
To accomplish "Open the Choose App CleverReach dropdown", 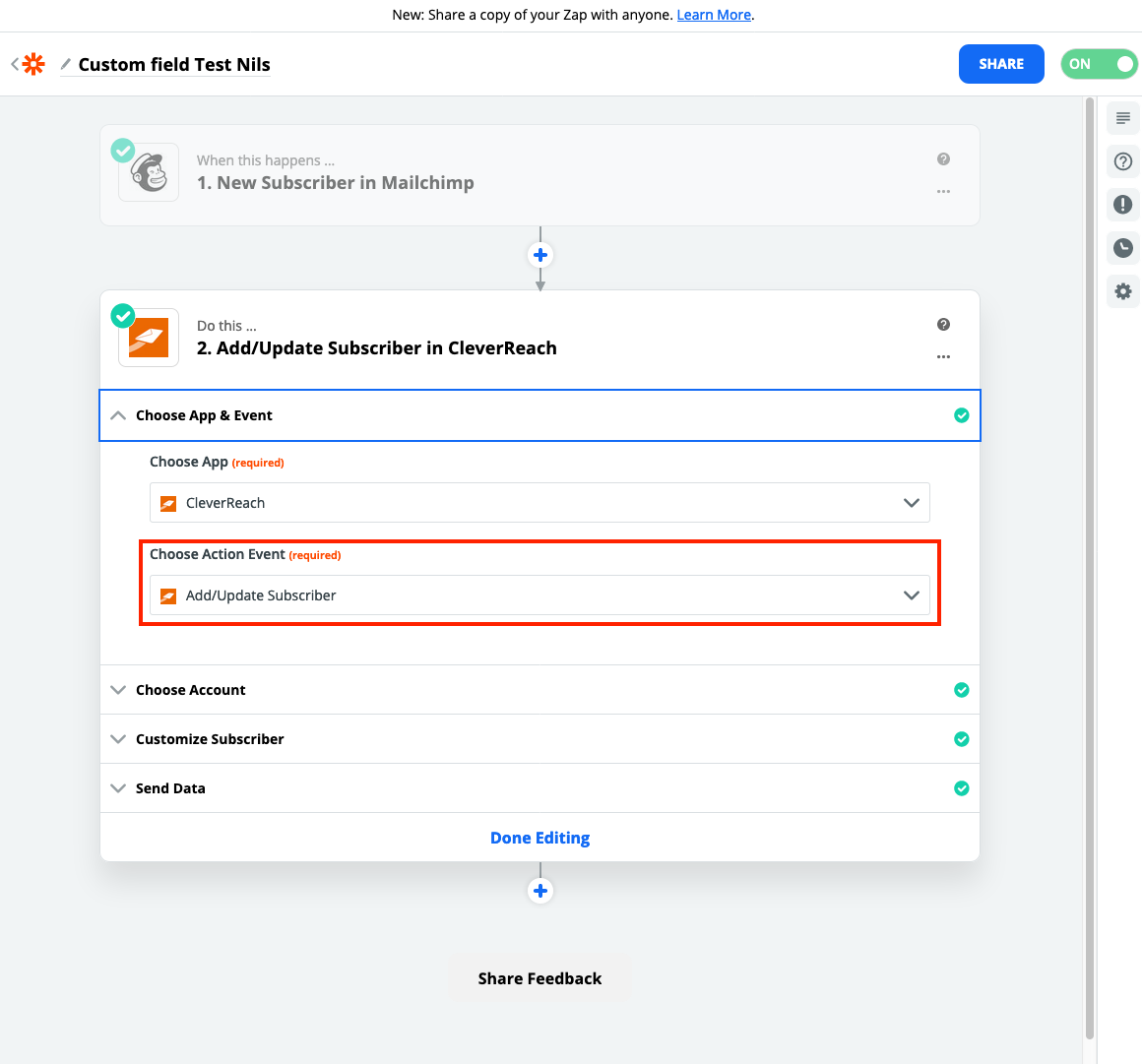I will [x=539, y=503].
